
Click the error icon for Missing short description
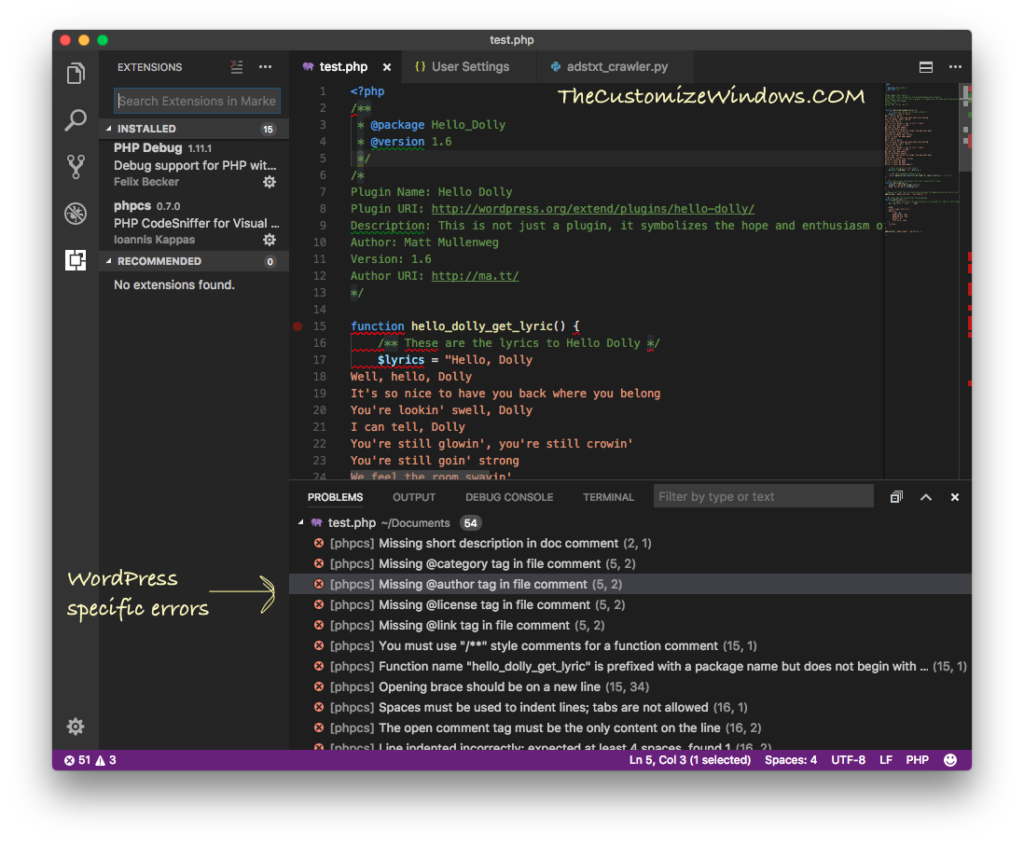tap(319, 543)
